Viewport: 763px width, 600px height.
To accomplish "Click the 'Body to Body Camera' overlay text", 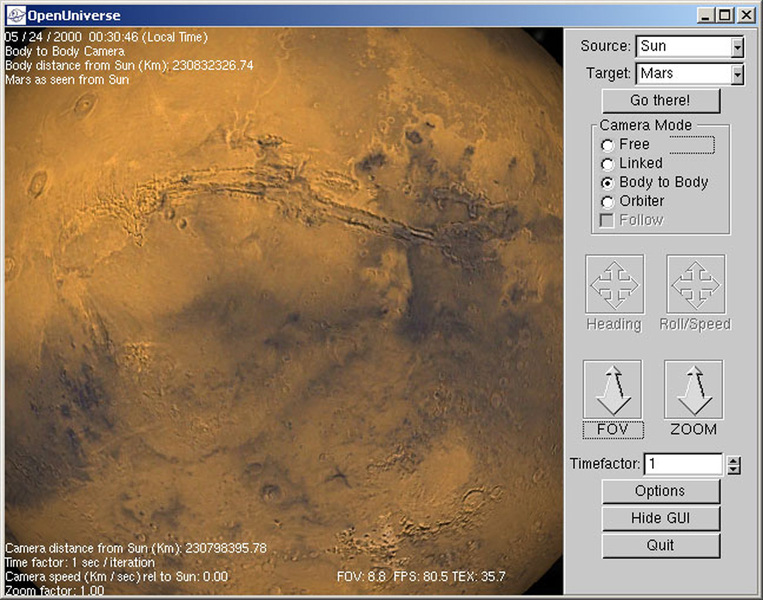I will (65, 52).
